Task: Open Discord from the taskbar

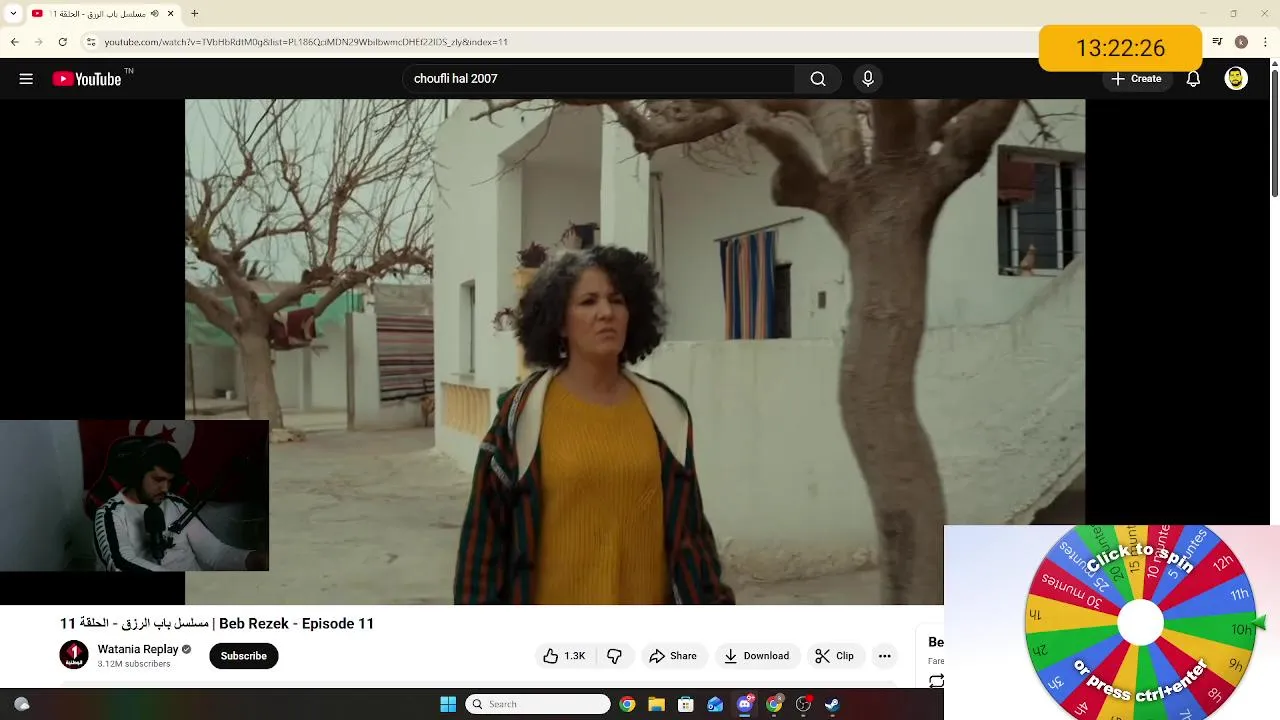Action: pos(745,704)
